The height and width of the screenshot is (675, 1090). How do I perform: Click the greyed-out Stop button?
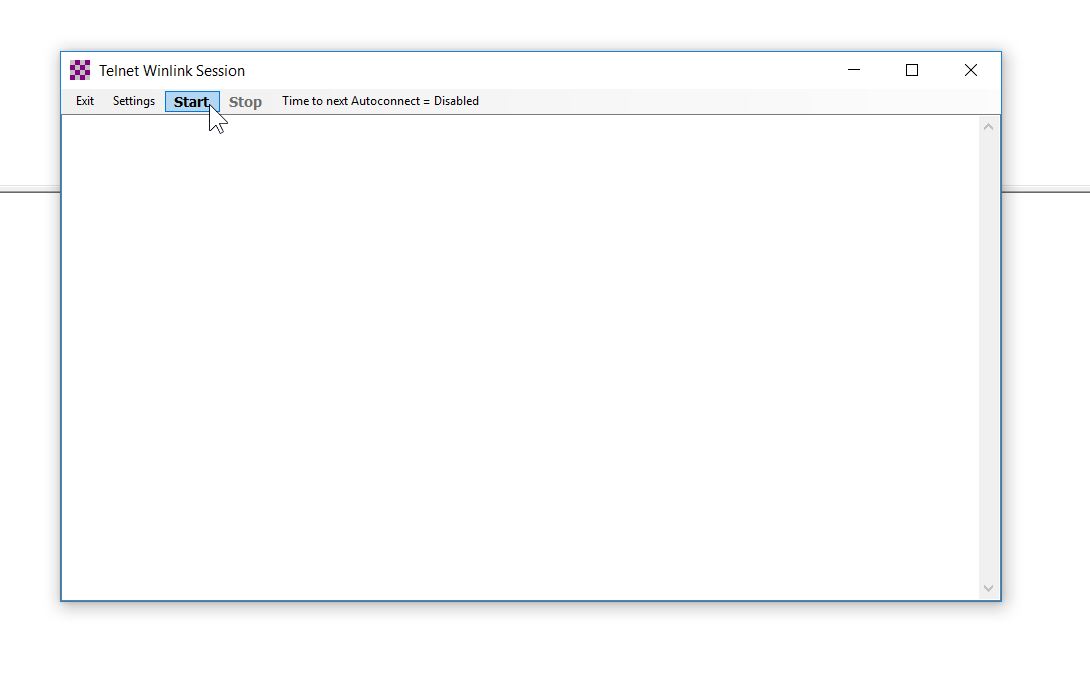click(245, 102)
